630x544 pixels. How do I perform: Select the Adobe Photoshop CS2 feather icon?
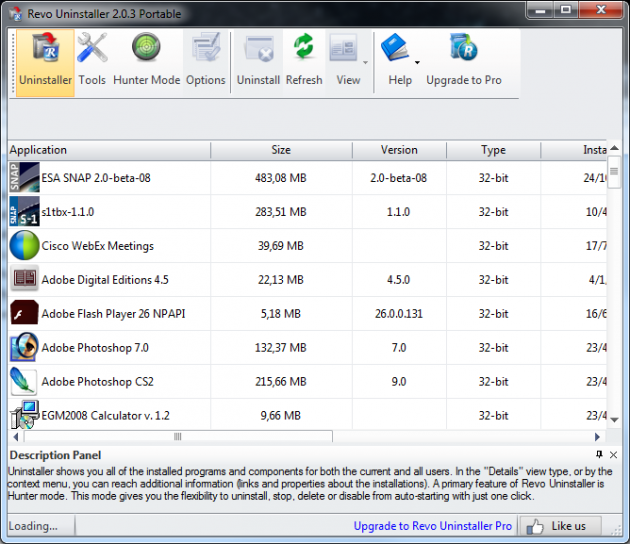[23, 380]
